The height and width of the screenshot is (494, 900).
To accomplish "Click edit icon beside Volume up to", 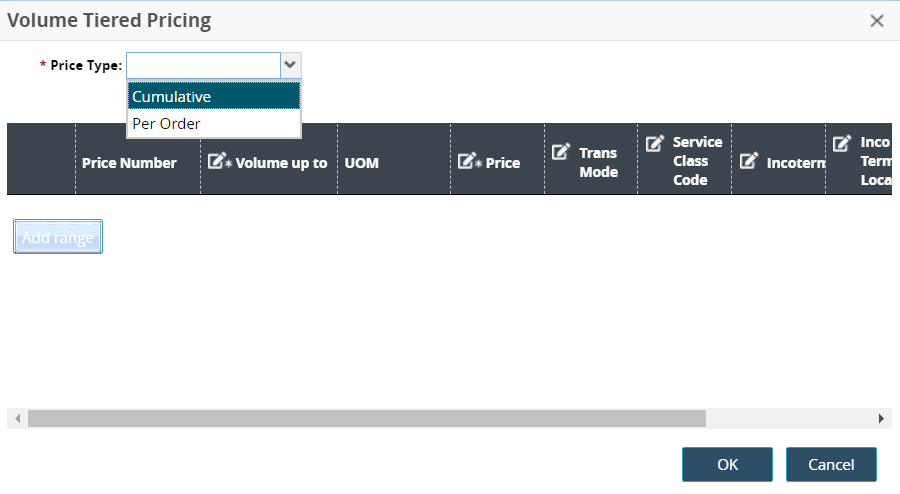I will (217, 162).
